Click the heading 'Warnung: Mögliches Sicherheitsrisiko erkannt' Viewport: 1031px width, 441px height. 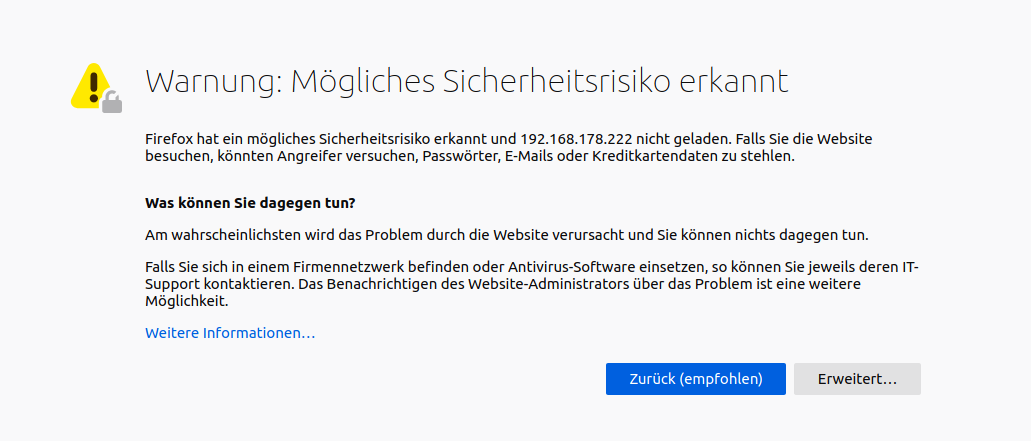point(467,81)
